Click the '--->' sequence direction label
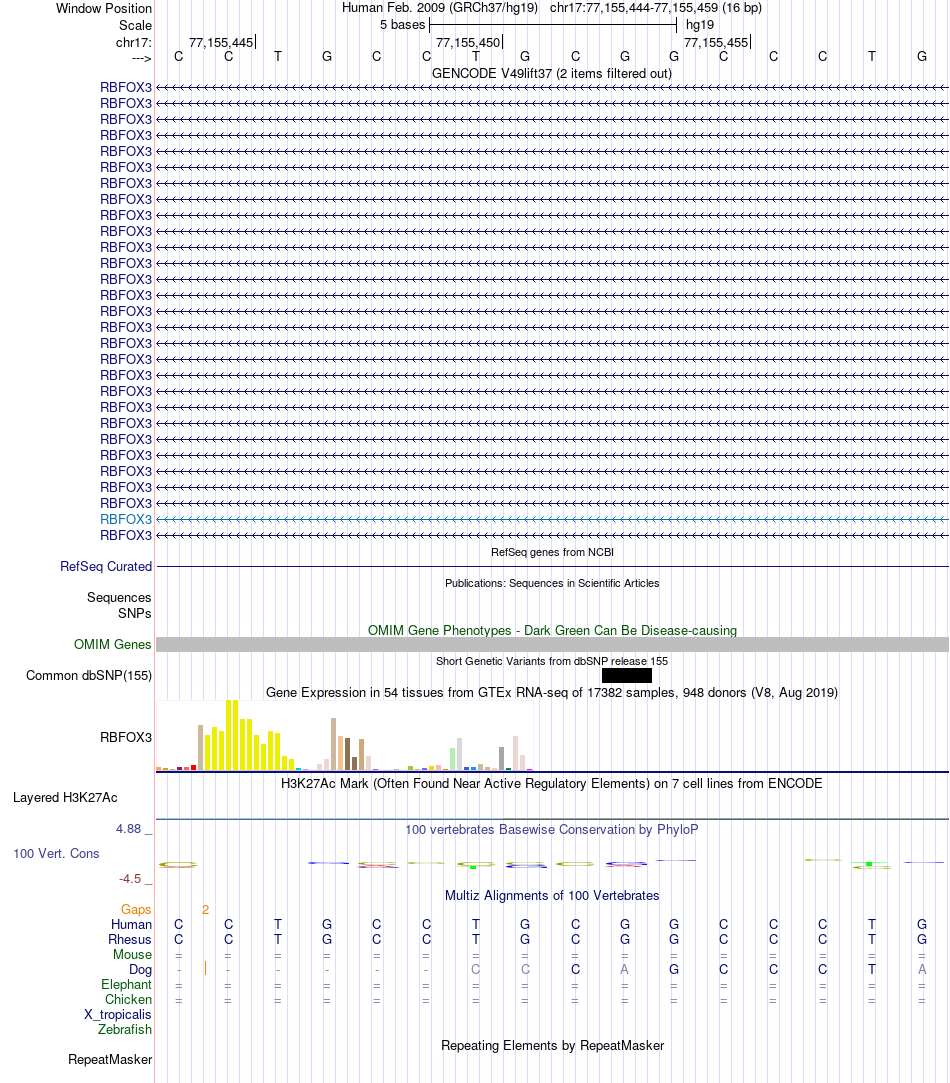Screen dimensions: 950x1083 (x=141, y=59)
